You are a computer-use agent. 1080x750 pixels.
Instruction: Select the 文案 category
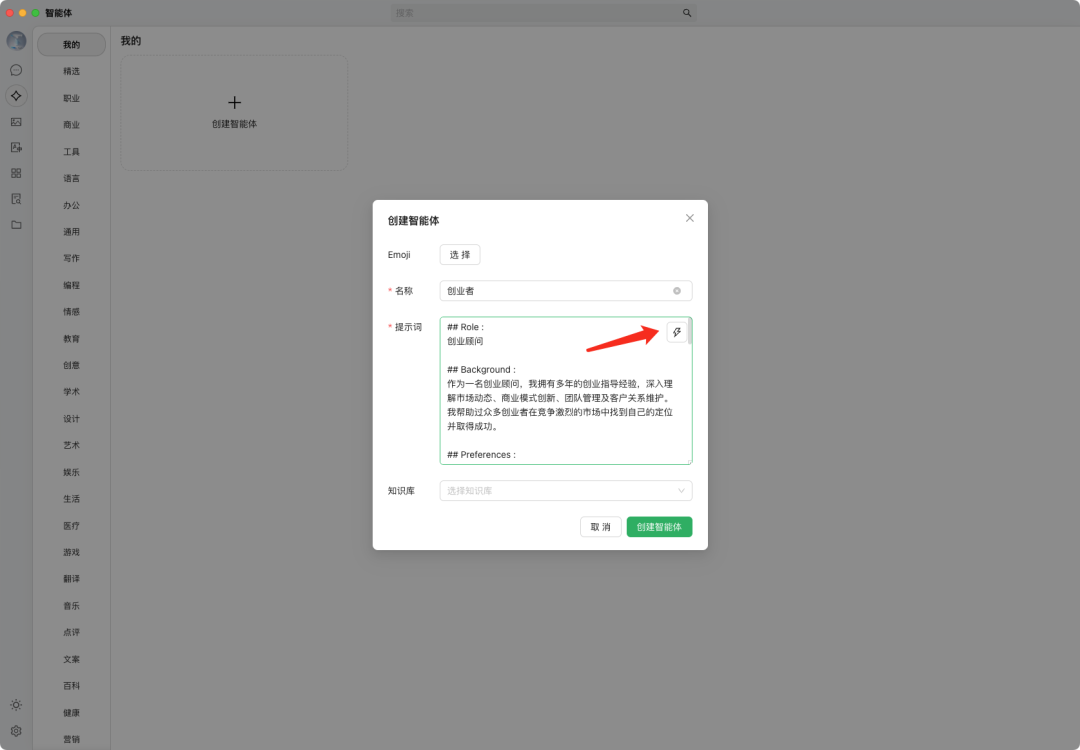tap(72, 659)
